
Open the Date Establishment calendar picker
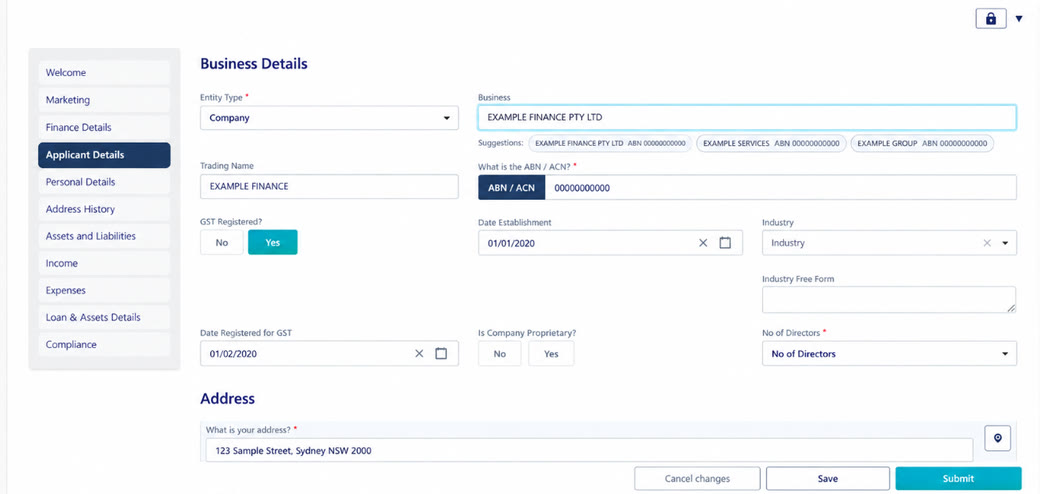pos(725,243)
